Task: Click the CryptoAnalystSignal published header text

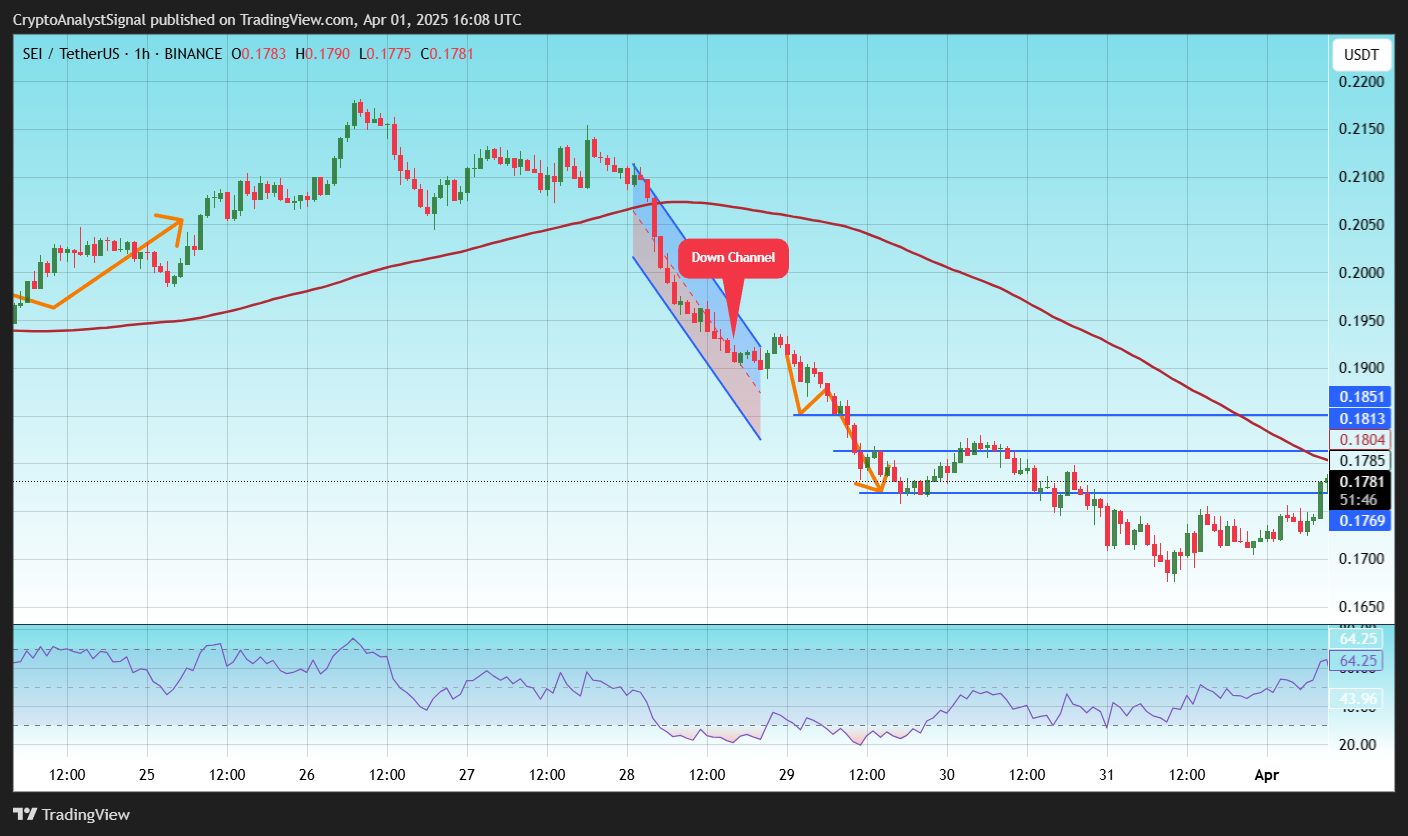Action: tap(266, 20)
